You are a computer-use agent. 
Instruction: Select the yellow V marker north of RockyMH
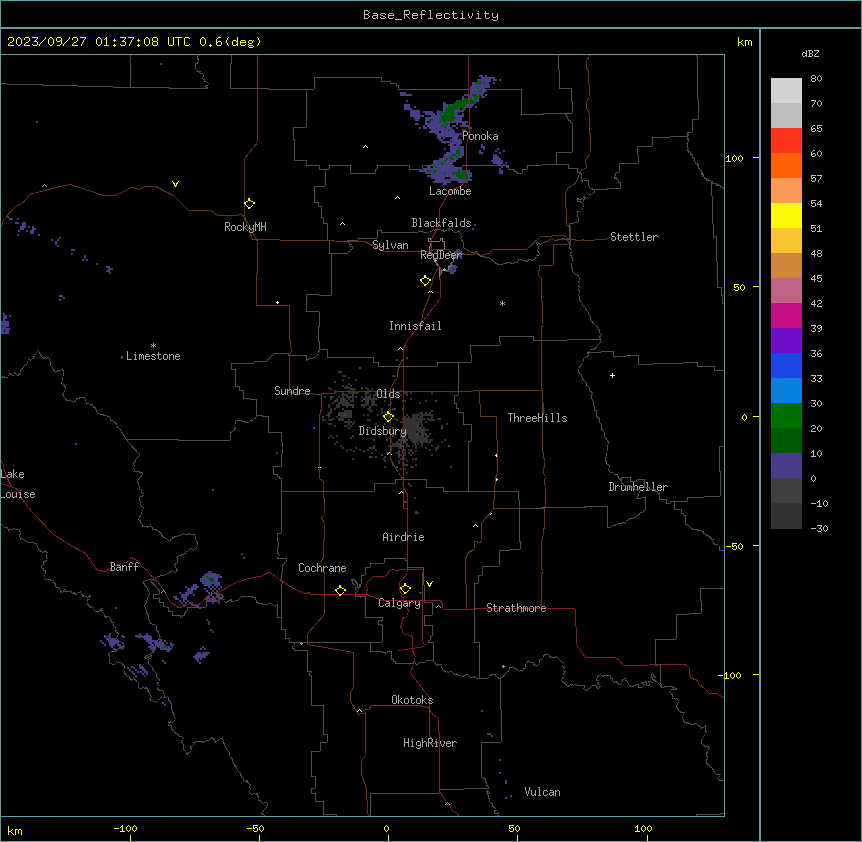point(175,184)
